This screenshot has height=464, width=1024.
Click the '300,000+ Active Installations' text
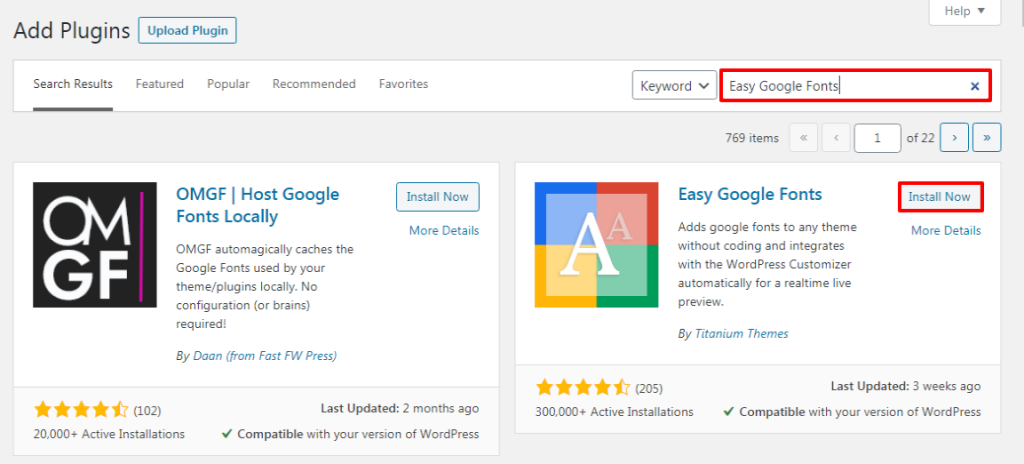click(614, 412)
